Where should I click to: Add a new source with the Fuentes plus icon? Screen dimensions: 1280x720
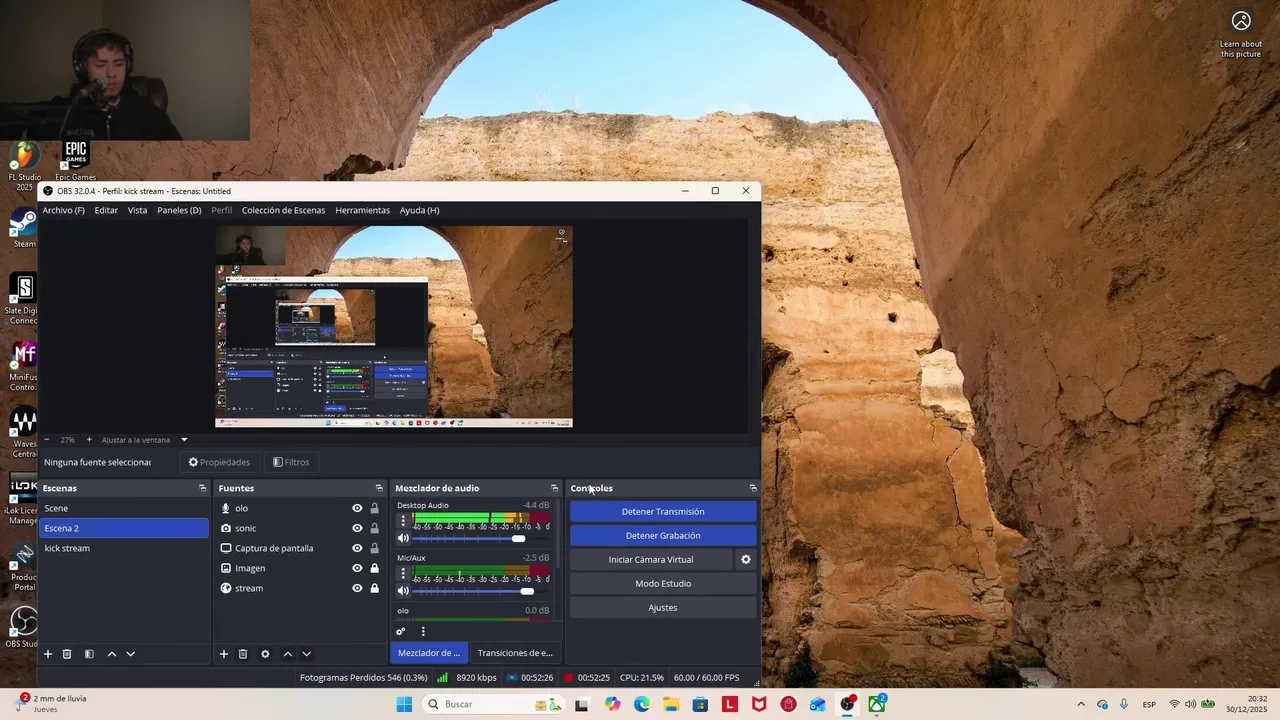click(x=223, y=654)
